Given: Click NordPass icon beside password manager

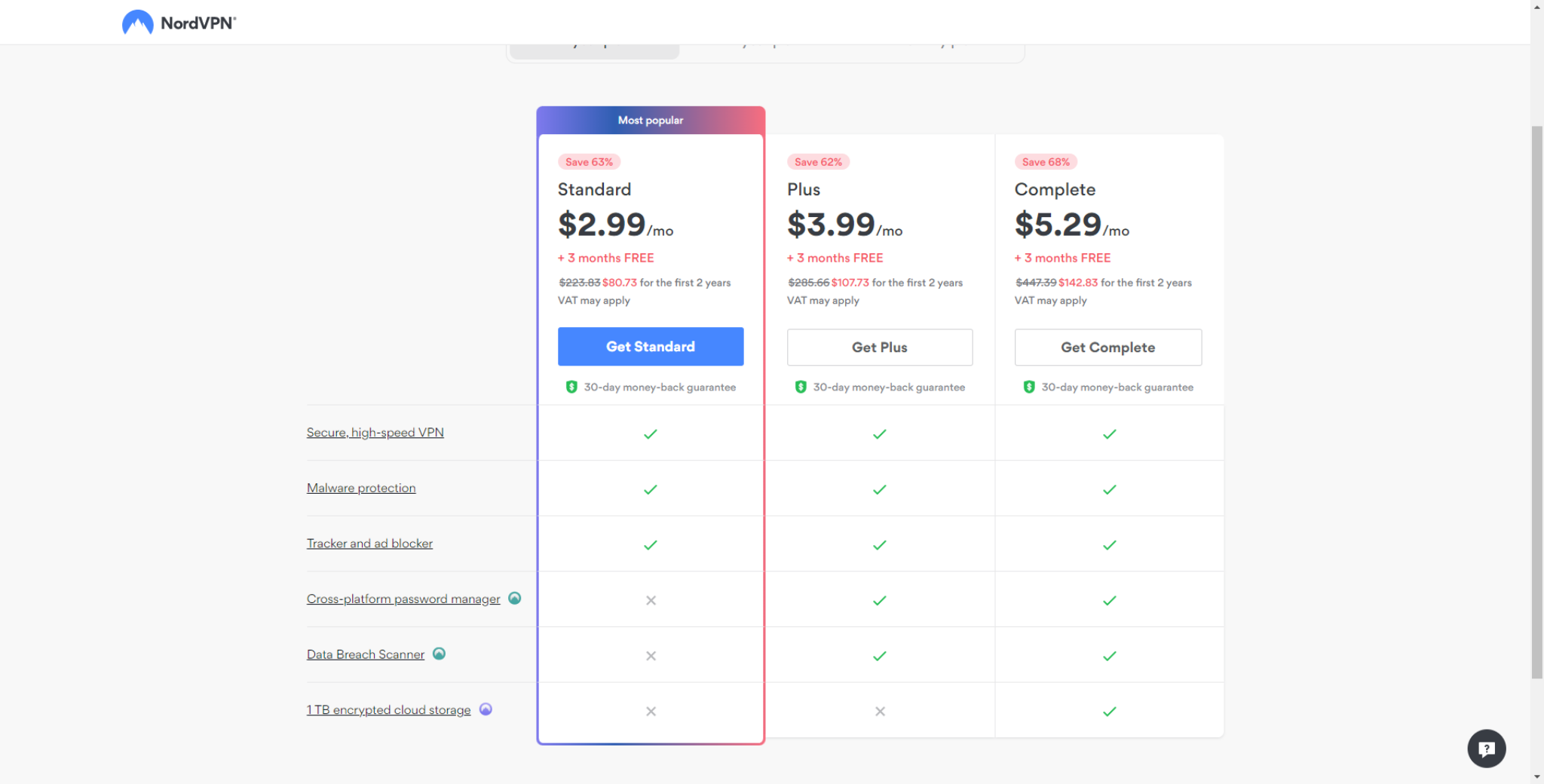Looking at the screenshot, I should point(515,598).
